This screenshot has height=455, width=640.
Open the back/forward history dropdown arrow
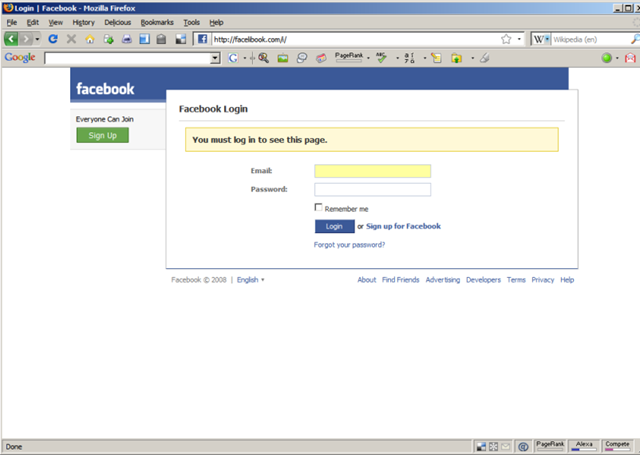(x=37, y=39)
